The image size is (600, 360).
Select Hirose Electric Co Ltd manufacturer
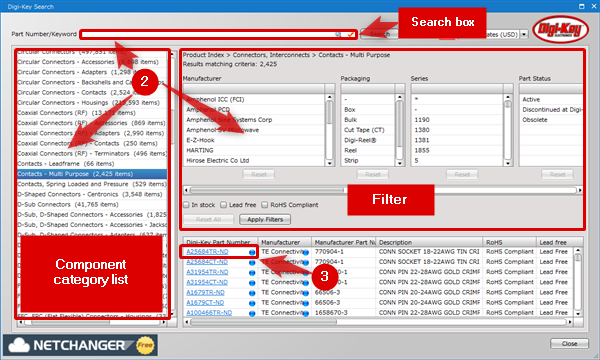(x=254, y=161)
